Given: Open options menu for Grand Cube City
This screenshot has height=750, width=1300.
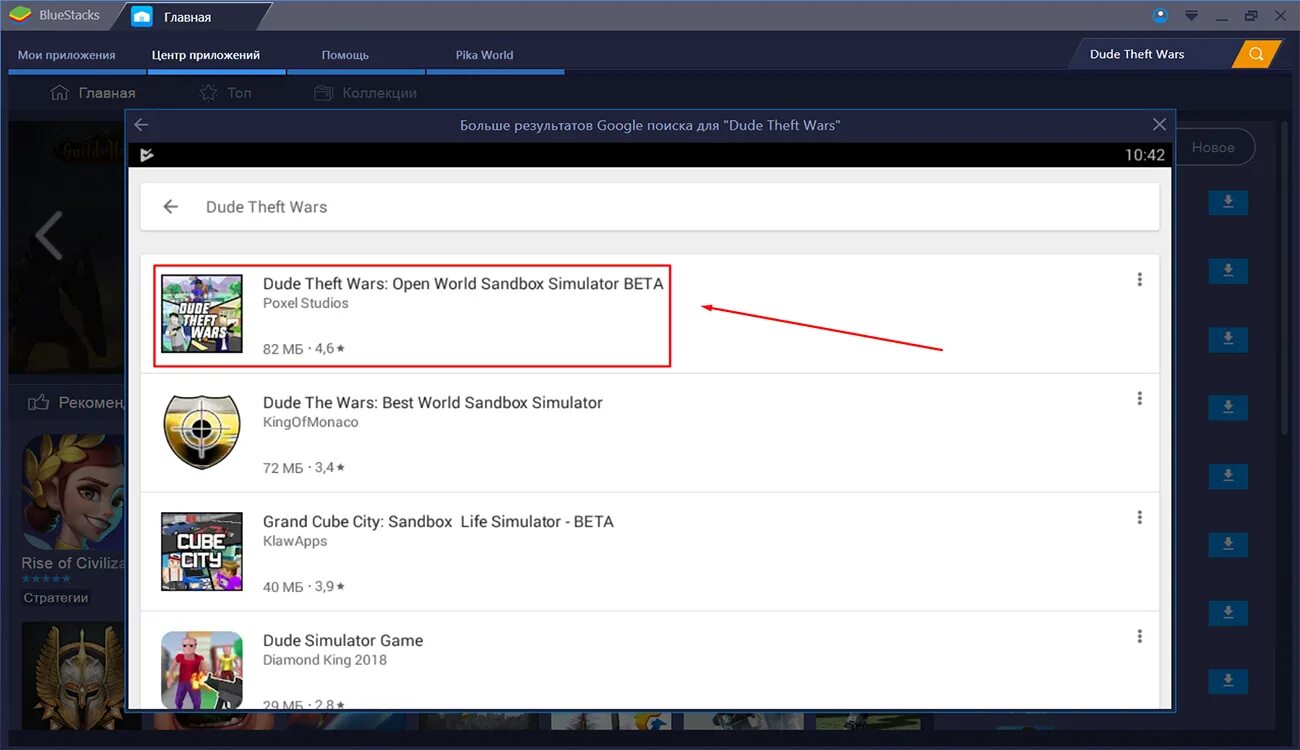Looking at the screenshot, I should pos(1139,518).
